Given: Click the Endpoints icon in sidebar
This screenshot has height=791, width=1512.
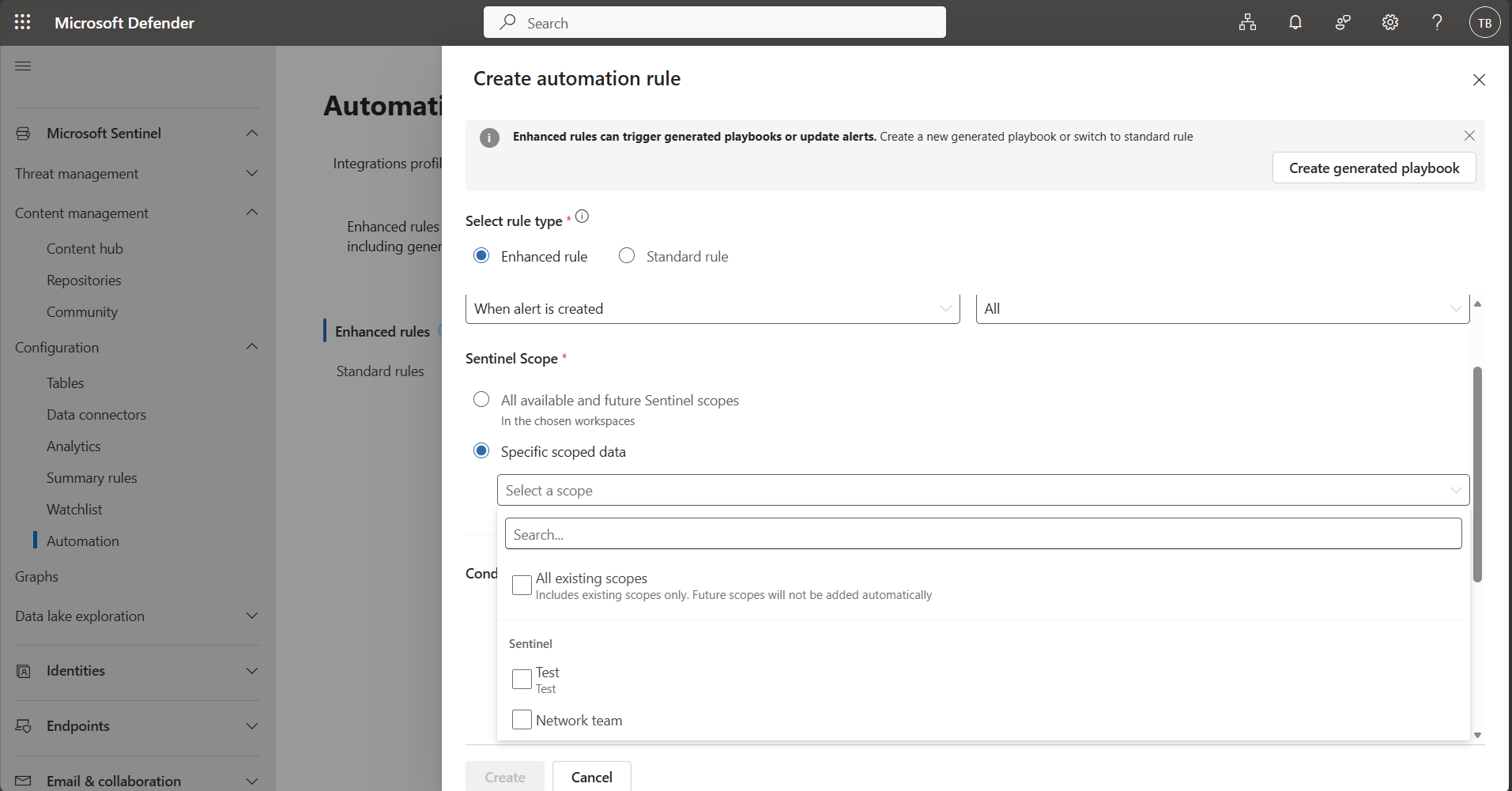Looking at the screenshot, I should point(23,726).
